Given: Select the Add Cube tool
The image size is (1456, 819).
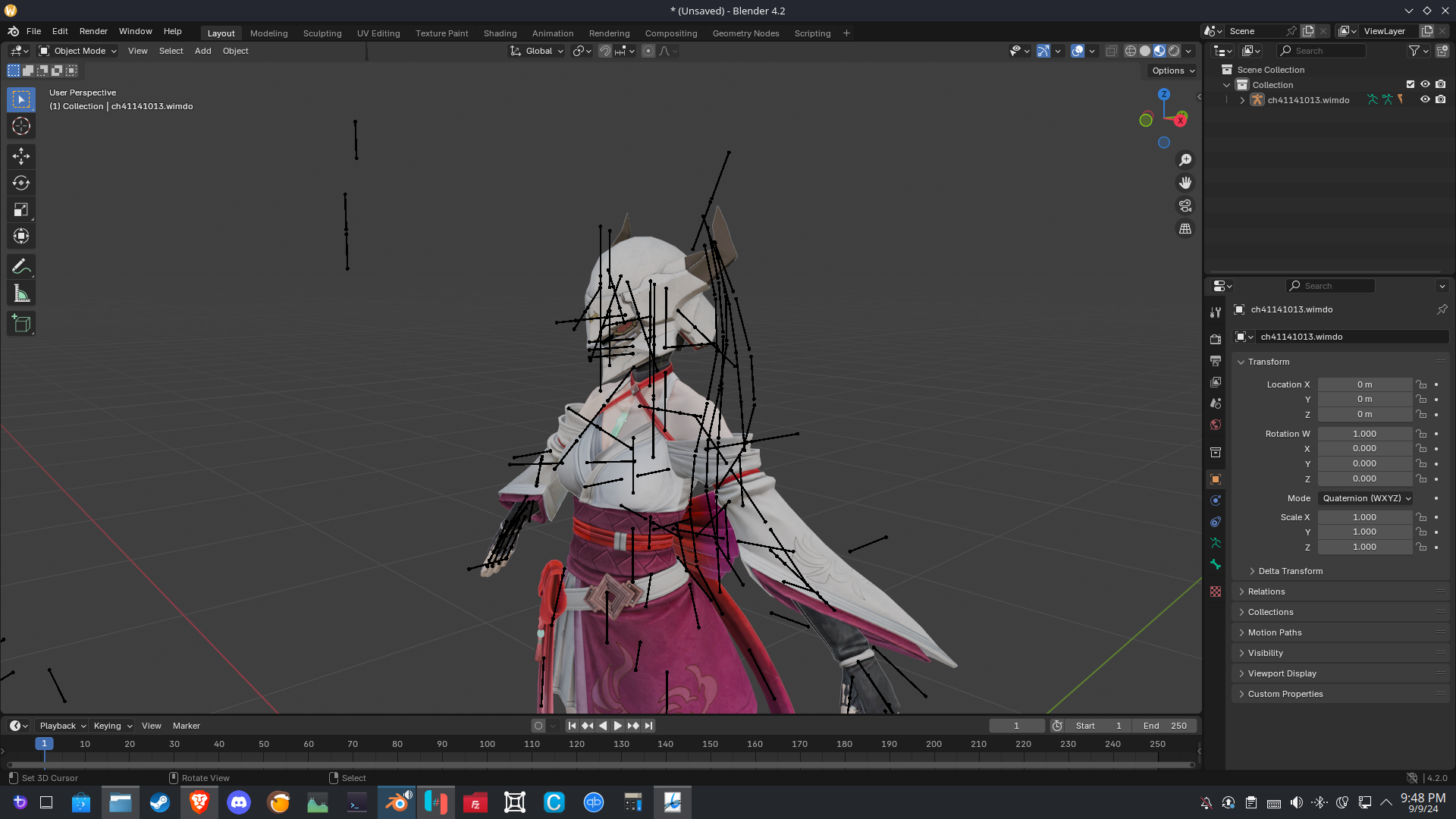Looking at the screenshot, I should pos(21,324).
